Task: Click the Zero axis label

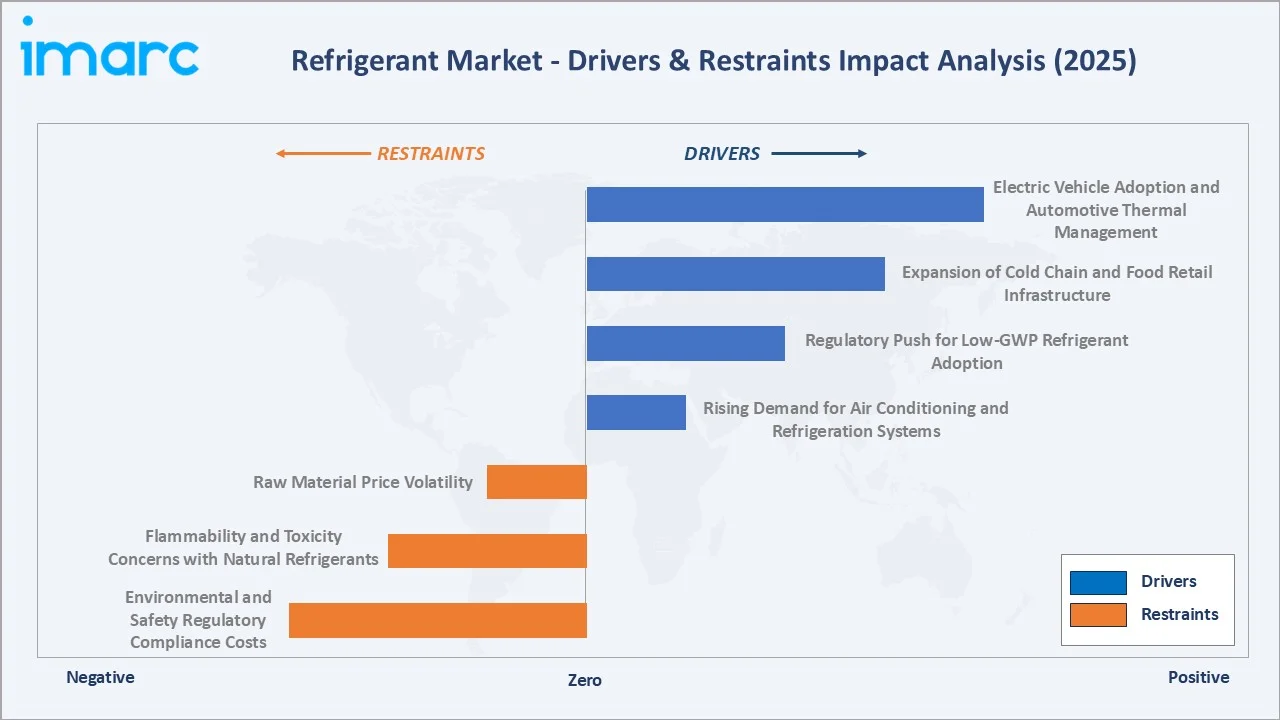Action: (585, 681)
